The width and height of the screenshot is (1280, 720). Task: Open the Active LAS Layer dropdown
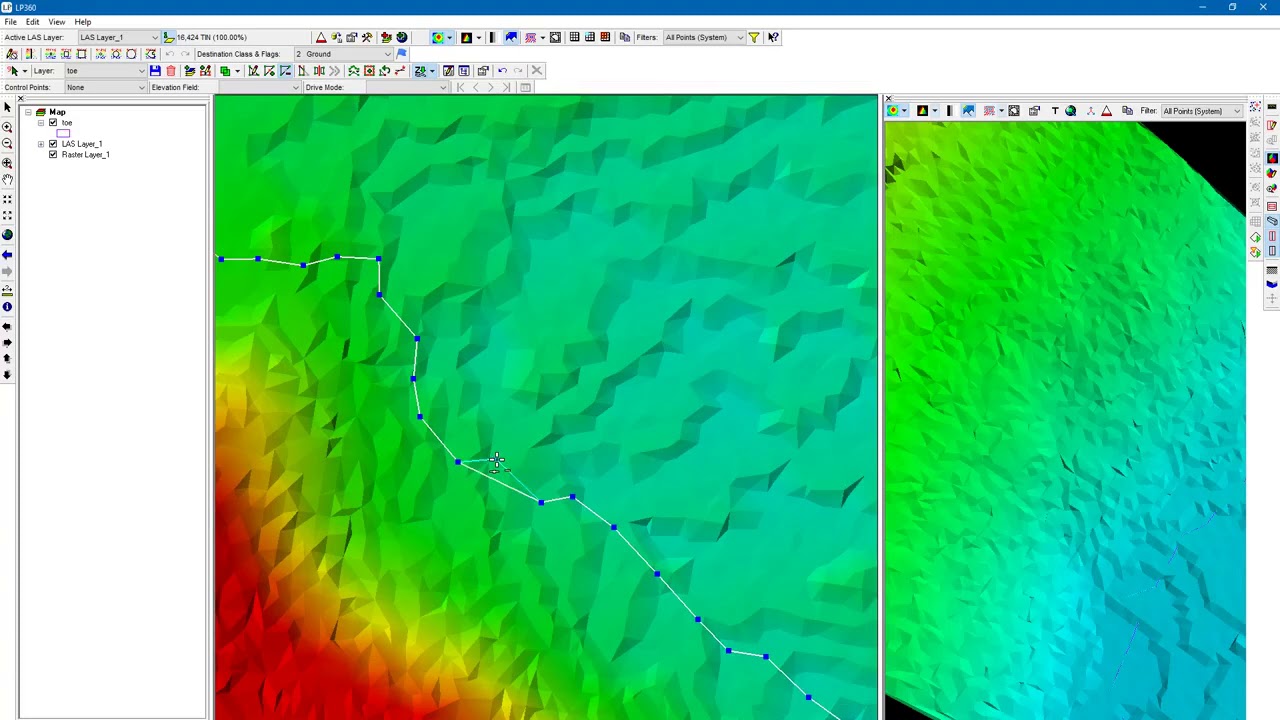point(118,38)
